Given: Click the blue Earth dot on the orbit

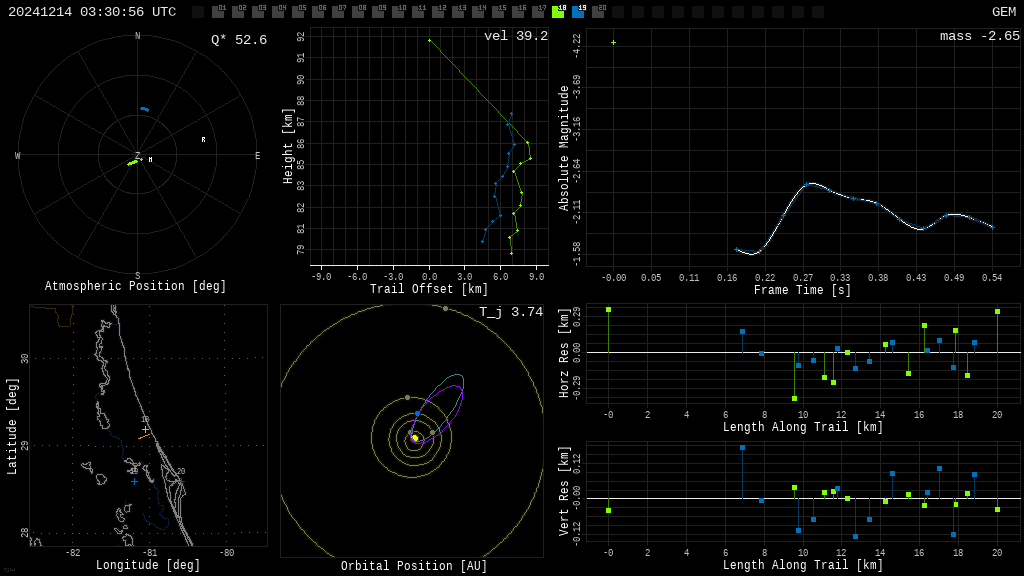Looking at the screenshot, I should pyautogui.click(x=418, y=413).
